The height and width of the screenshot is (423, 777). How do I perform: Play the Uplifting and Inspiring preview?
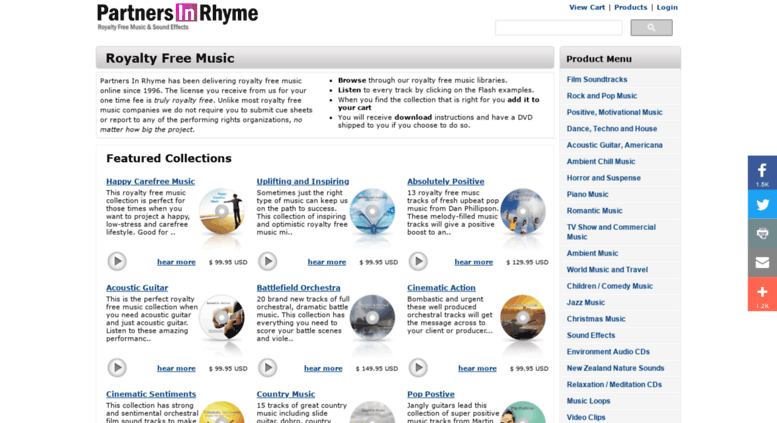[x=268, y=261]
